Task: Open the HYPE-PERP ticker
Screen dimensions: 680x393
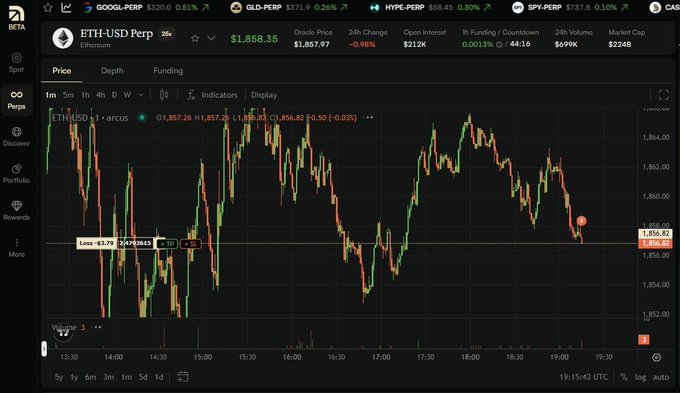Action: [430, 7]
